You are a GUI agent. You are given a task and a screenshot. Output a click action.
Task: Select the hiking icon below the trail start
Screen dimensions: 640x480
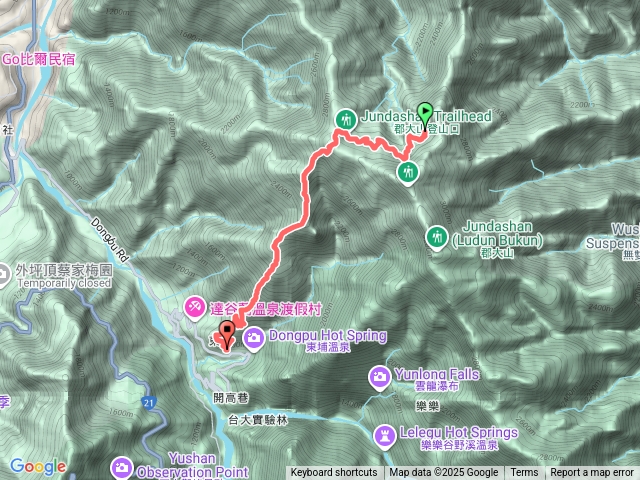click(x=408, y=173)
